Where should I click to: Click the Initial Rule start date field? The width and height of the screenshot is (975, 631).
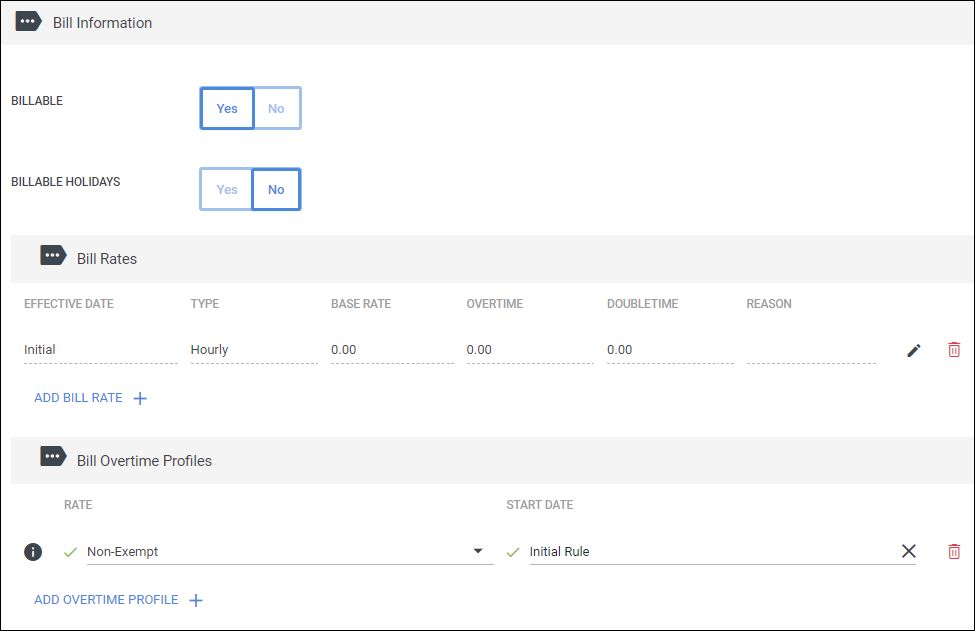714,551
